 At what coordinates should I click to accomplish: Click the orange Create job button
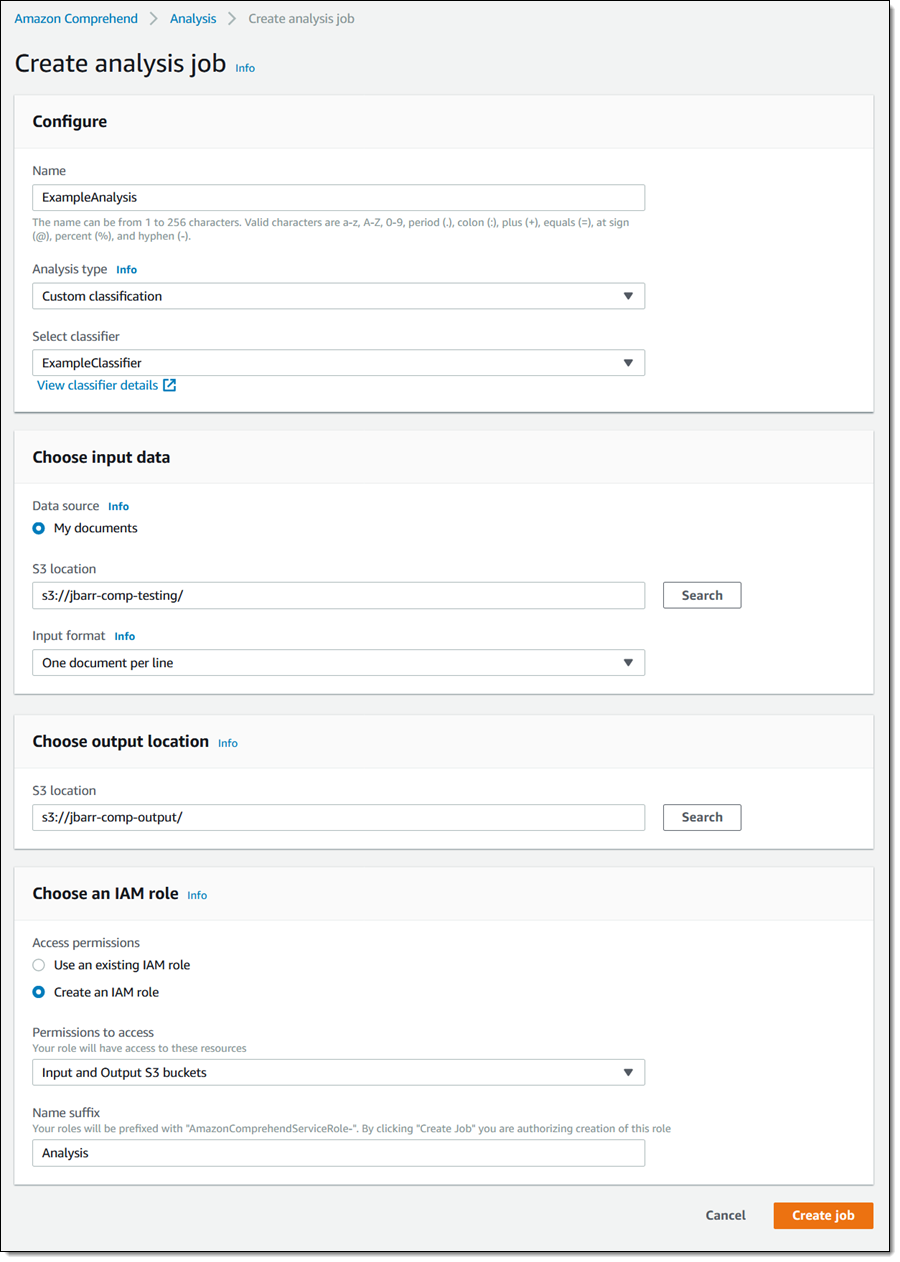[823, 1215]
